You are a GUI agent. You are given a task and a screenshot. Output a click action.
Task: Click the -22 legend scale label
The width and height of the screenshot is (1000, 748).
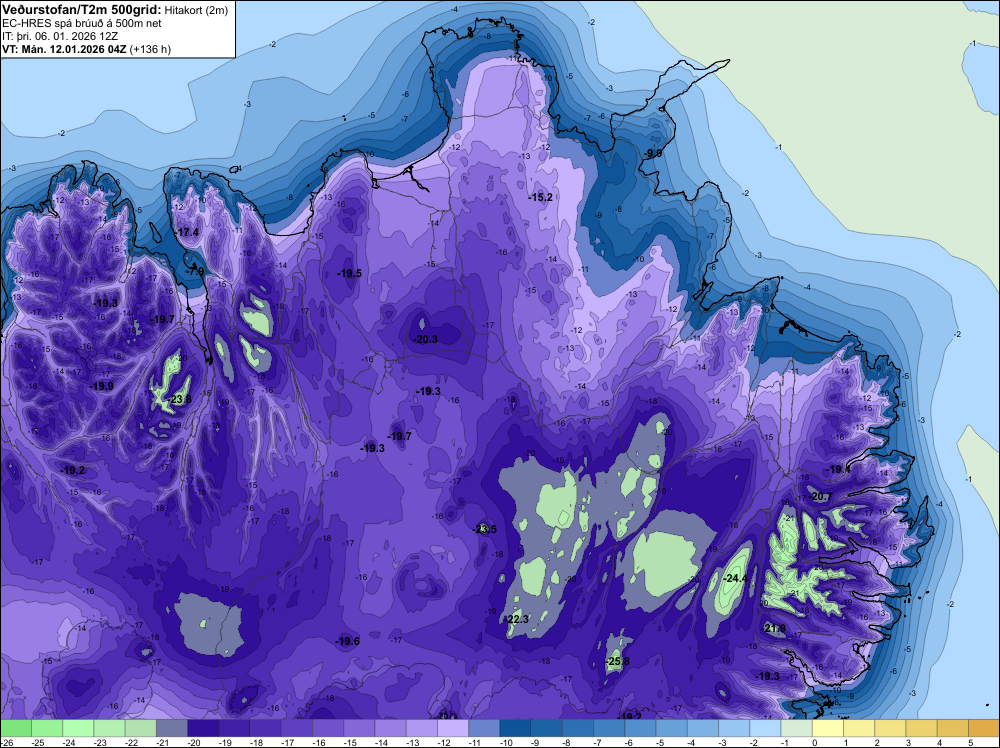point(132,742)
